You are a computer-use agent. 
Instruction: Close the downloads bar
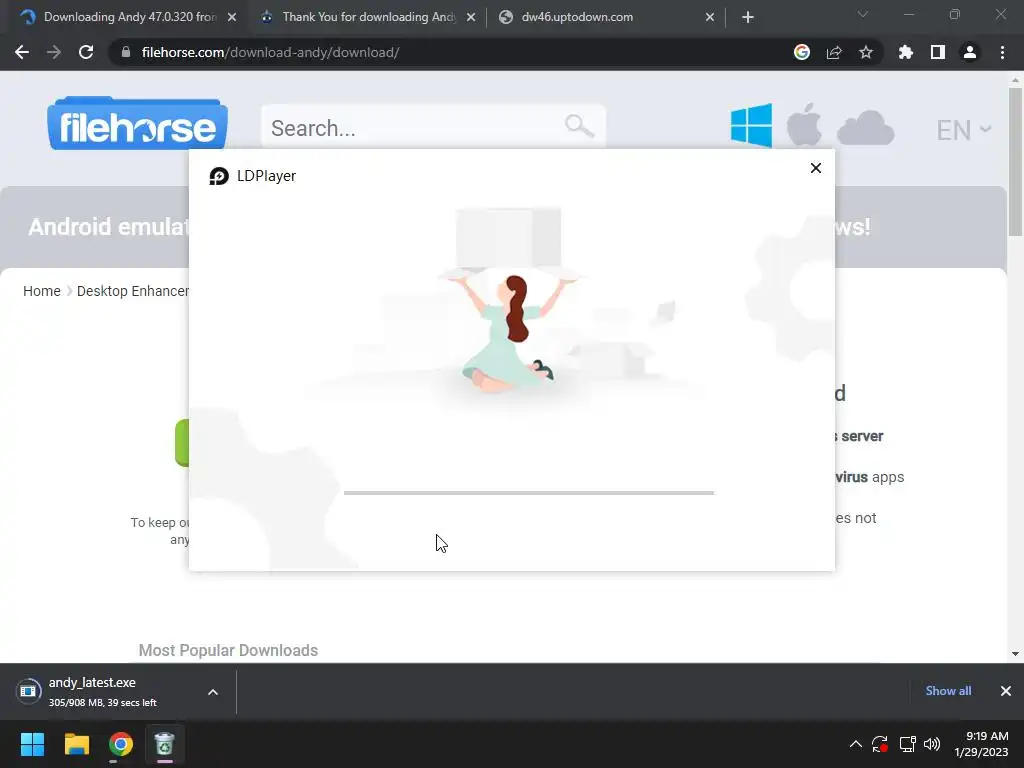click(x=1006, y=691)
